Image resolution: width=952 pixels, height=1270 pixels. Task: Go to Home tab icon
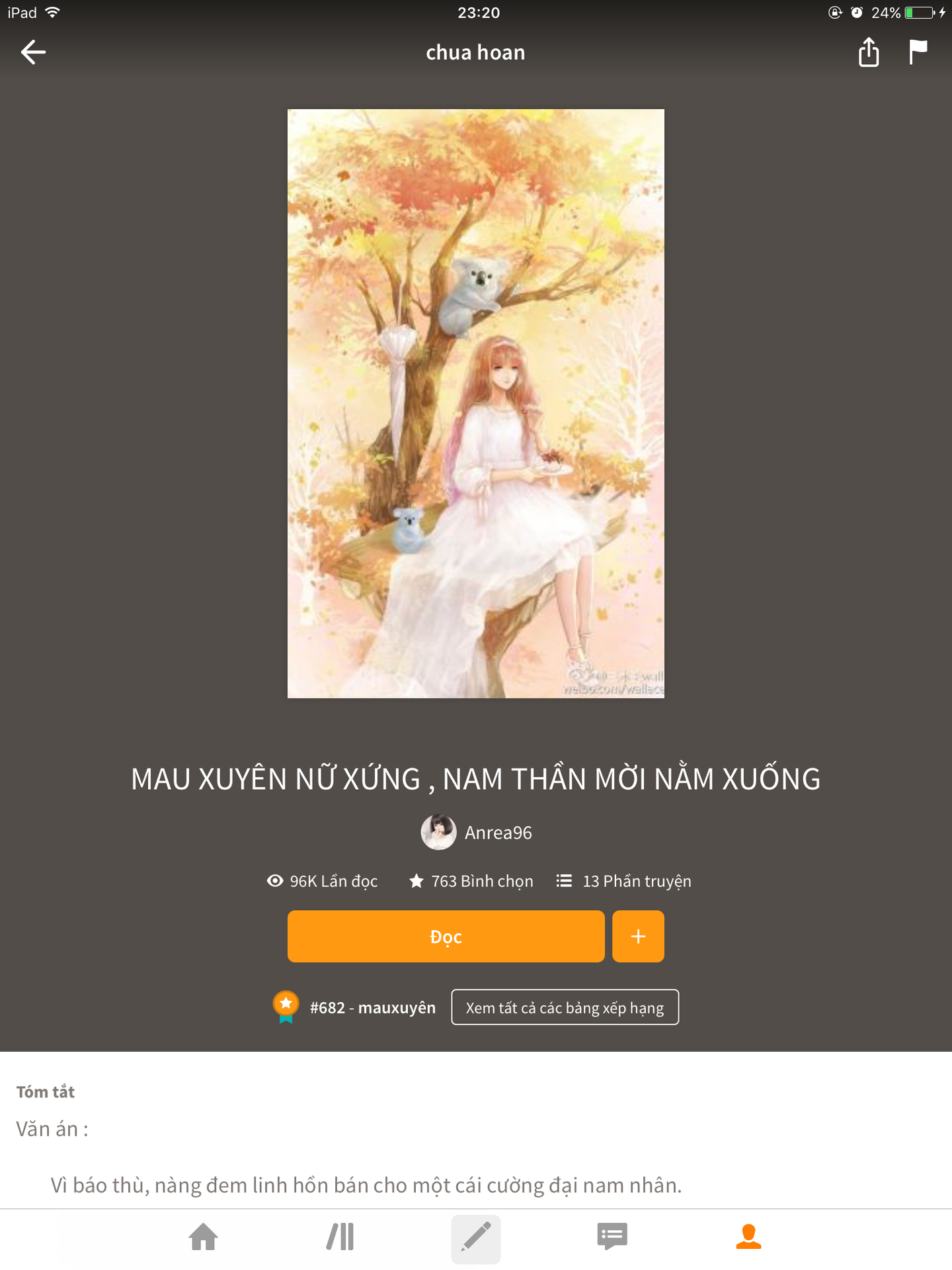point(204,1237)
